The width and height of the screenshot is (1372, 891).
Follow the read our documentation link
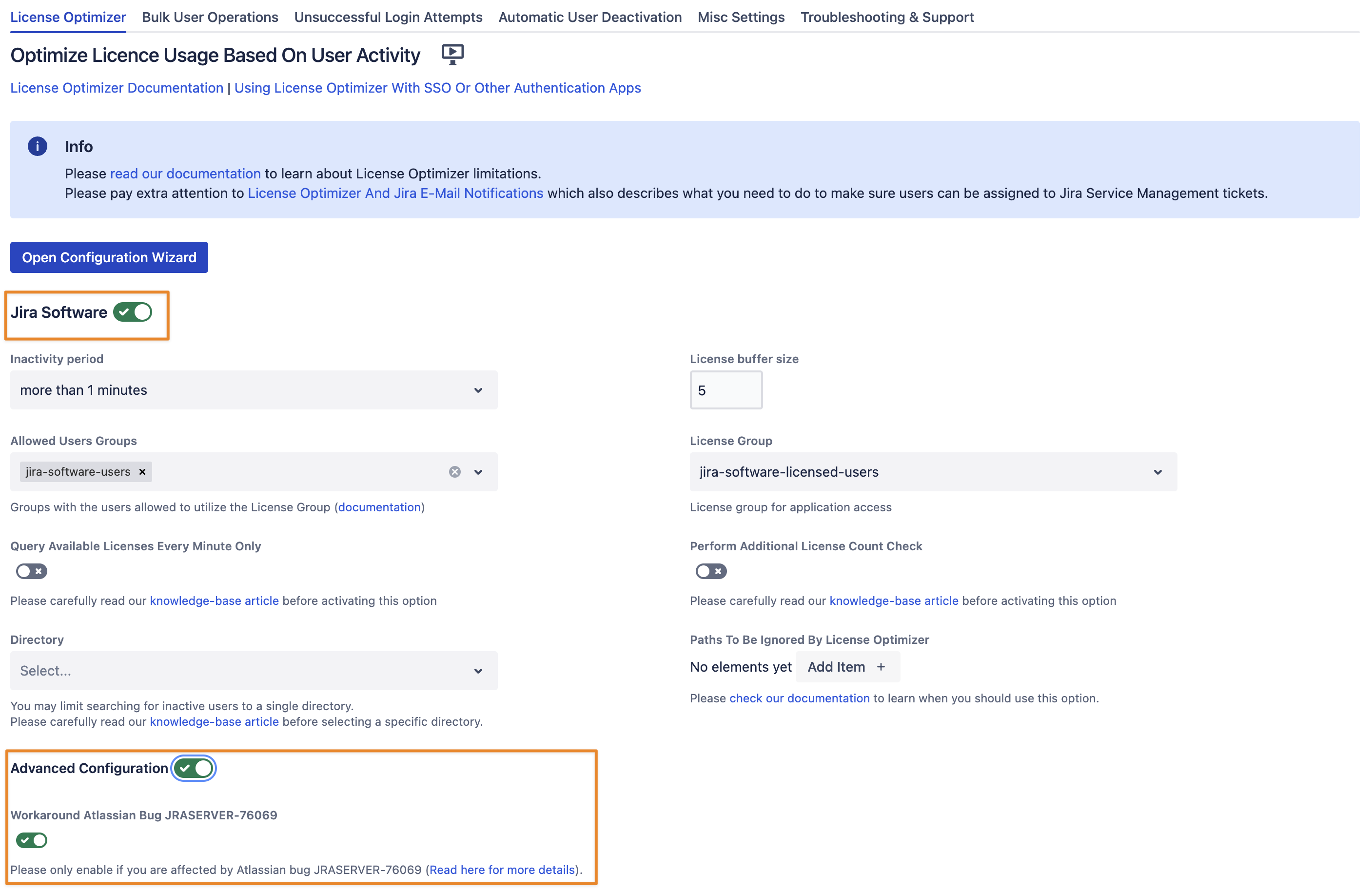186,174
